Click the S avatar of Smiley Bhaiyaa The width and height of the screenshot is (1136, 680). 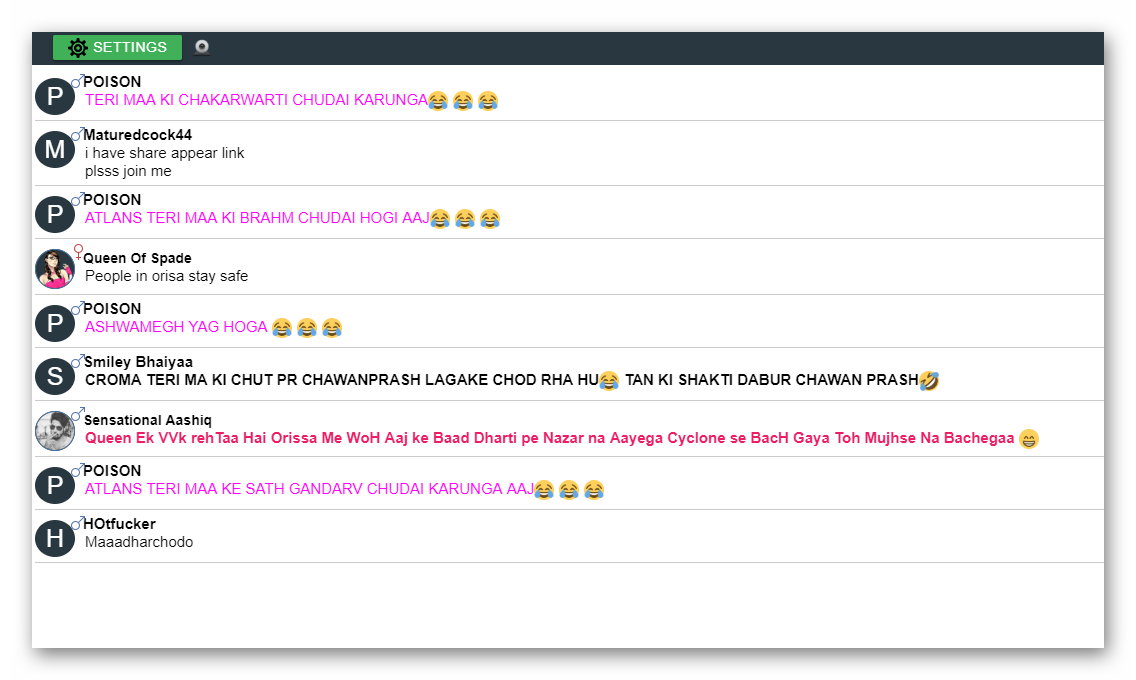pos(55,376)
